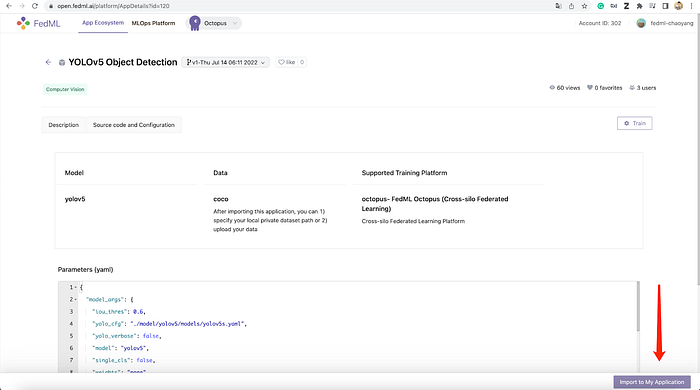Click the share icon in address bar
Screen dimensions: 700x390
571,6
